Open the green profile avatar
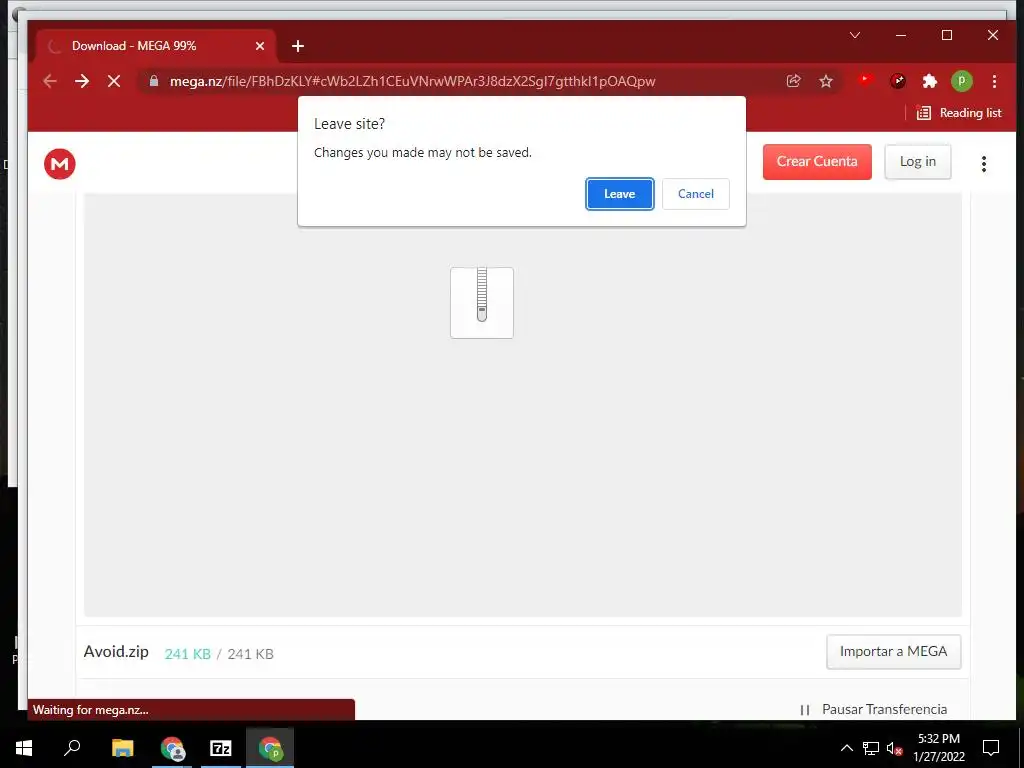1024x768 pixels. 961,81
